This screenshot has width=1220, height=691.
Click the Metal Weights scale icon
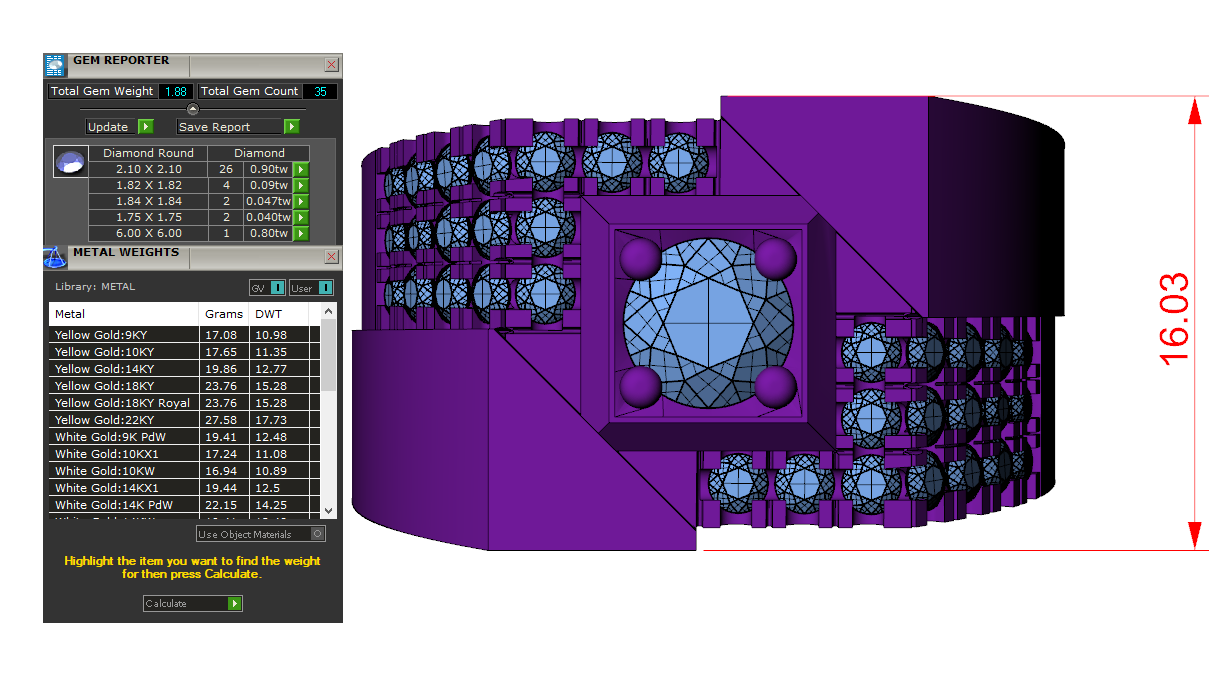click(x=55, y=257)
